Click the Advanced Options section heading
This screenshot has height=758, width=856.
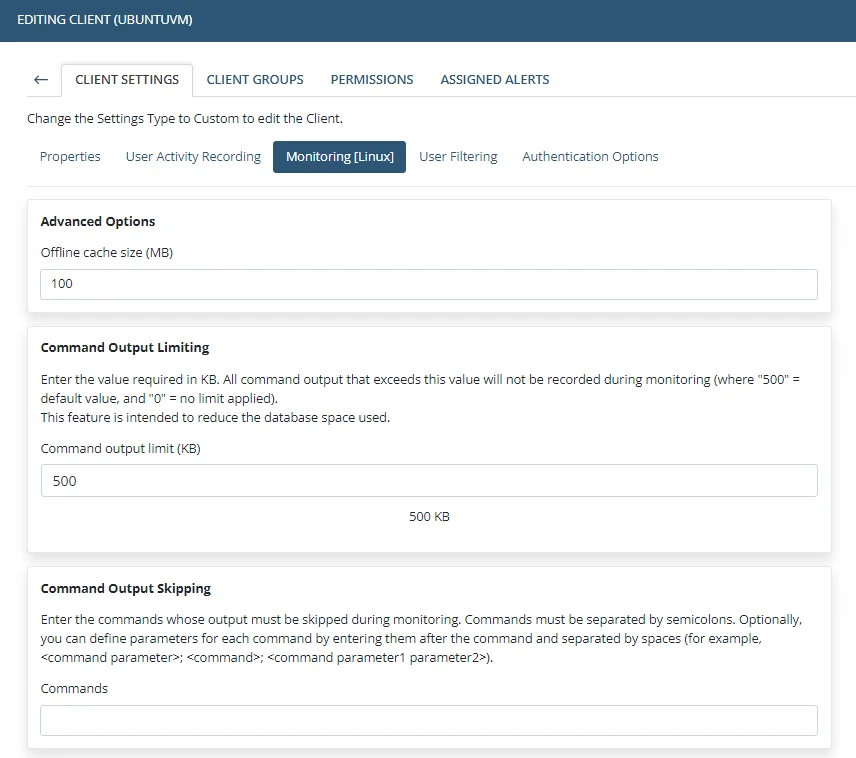coord(98,222)
